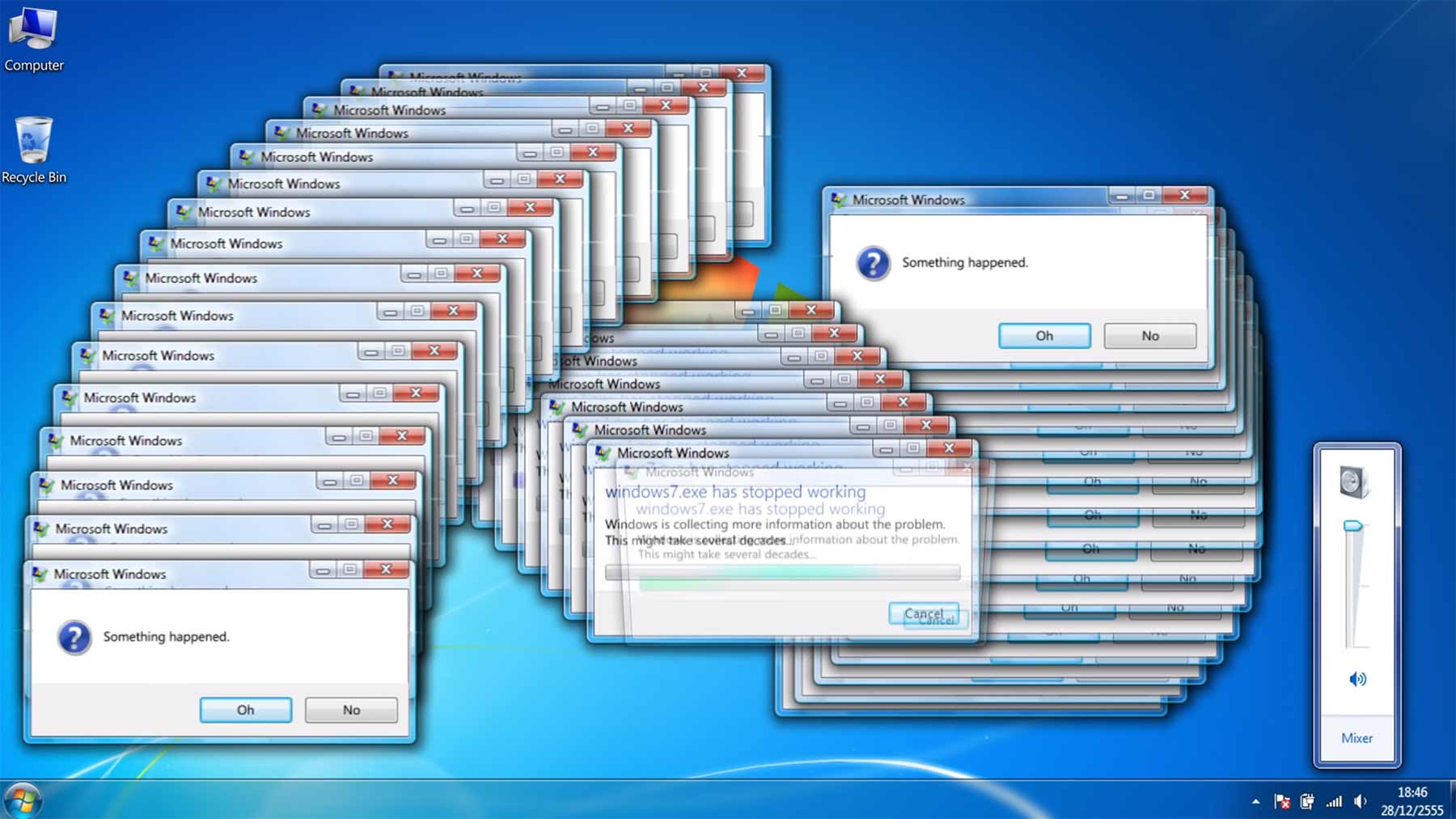Open the taskbar clock showing 18:46
Viewport: 1456px width, 819px height.
click(1412, 800)
